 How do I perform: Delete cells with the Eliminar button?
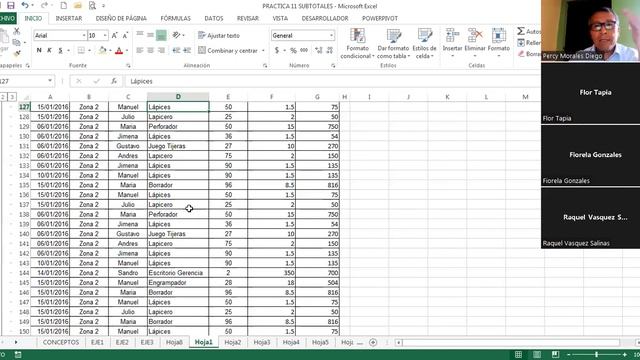coord(475,42)
